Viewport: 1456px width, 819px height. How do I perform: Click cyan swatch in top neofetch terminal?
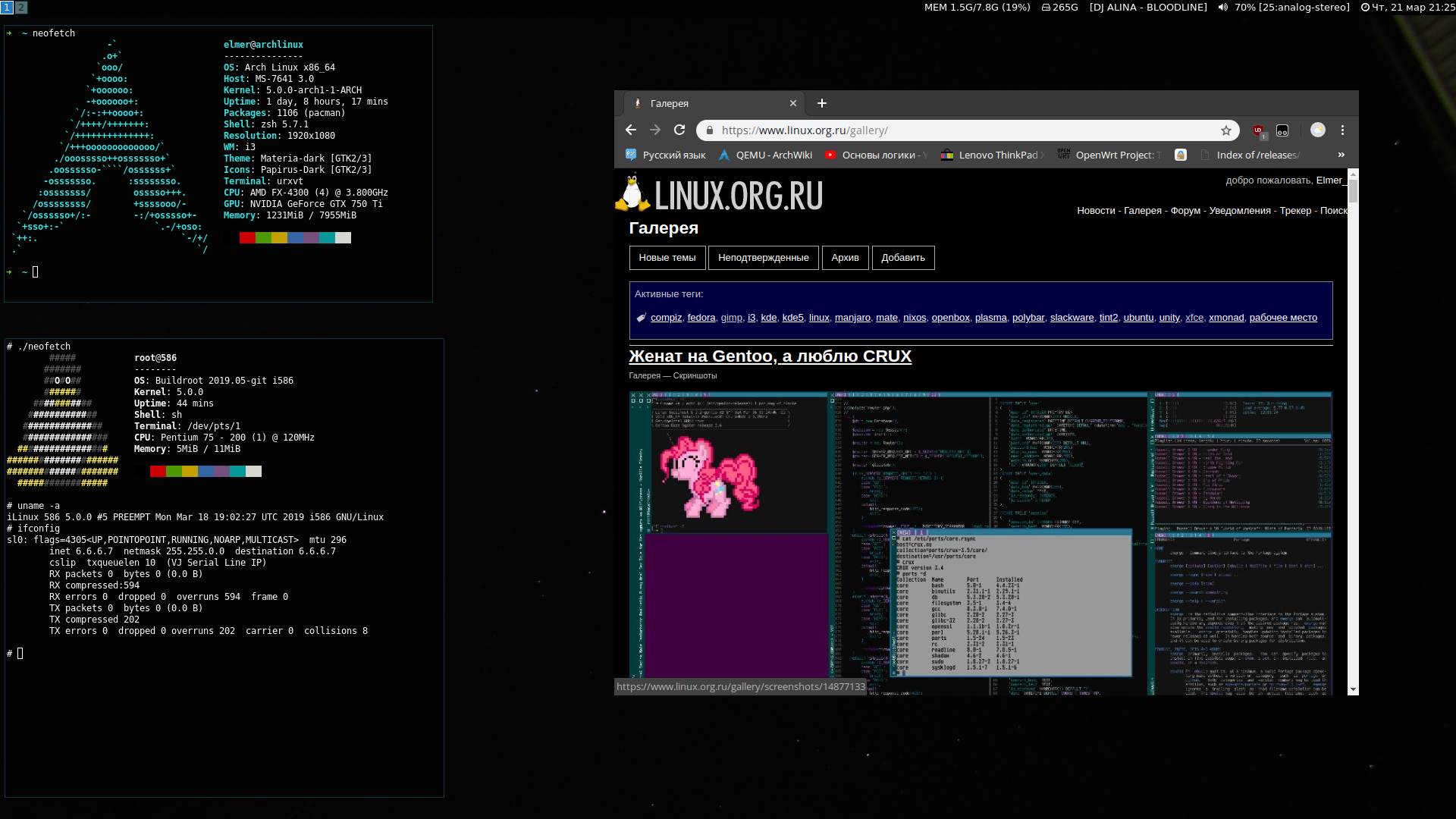pos(327,238)
